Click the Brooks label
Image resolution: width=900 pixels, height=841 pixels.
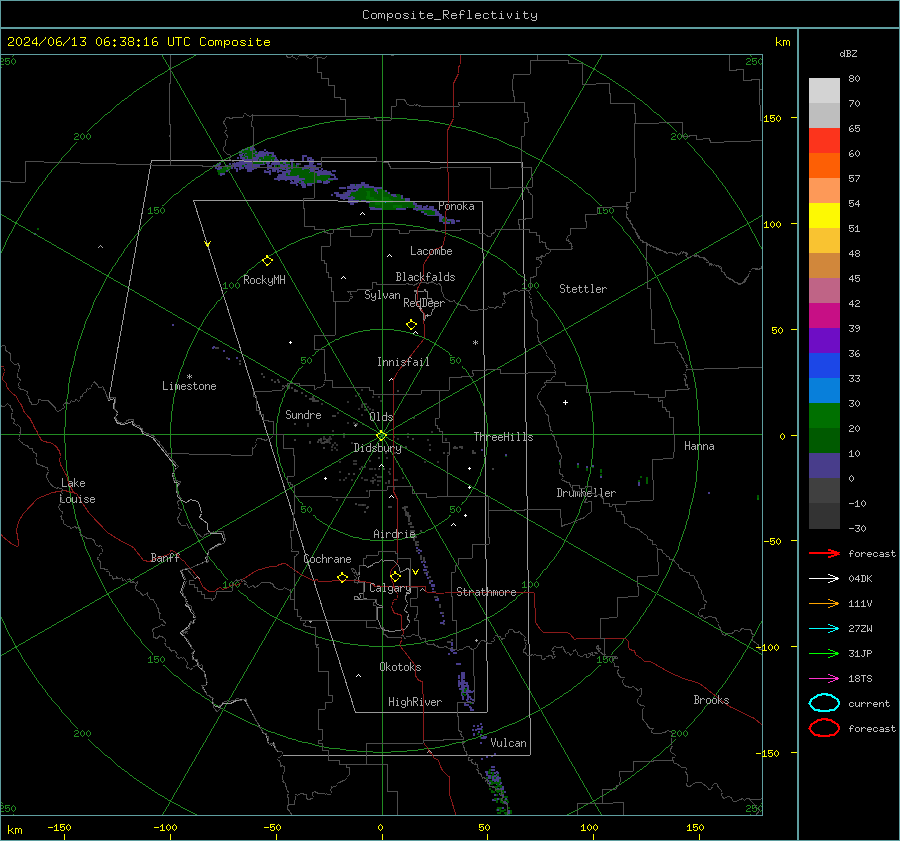711,700
